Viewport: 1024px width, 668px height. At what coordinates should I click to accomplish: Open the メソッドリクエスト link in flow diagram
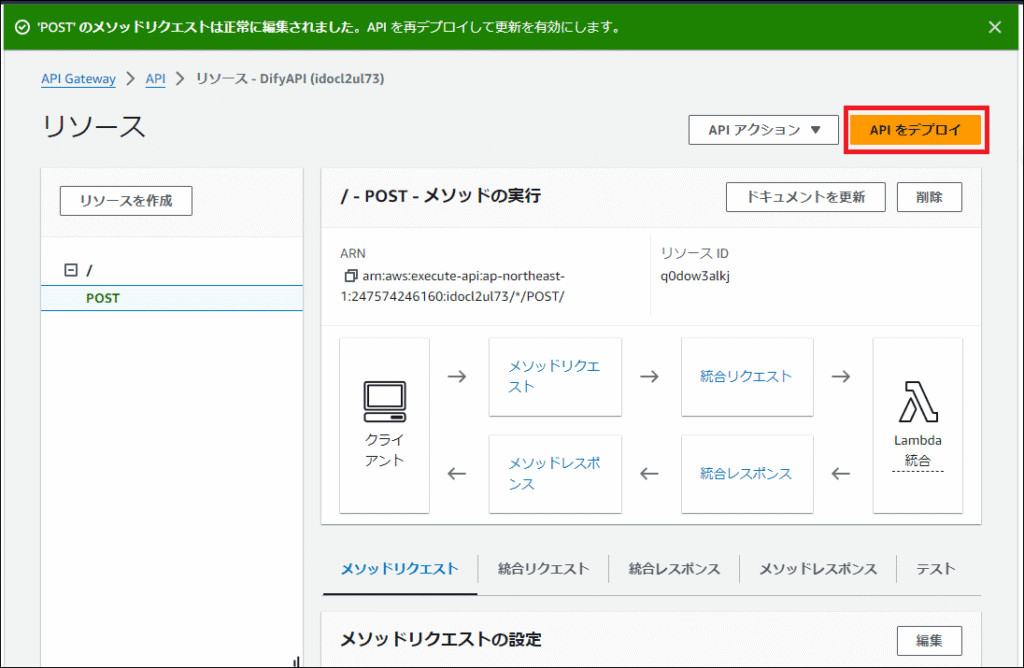tap(554, 376)
